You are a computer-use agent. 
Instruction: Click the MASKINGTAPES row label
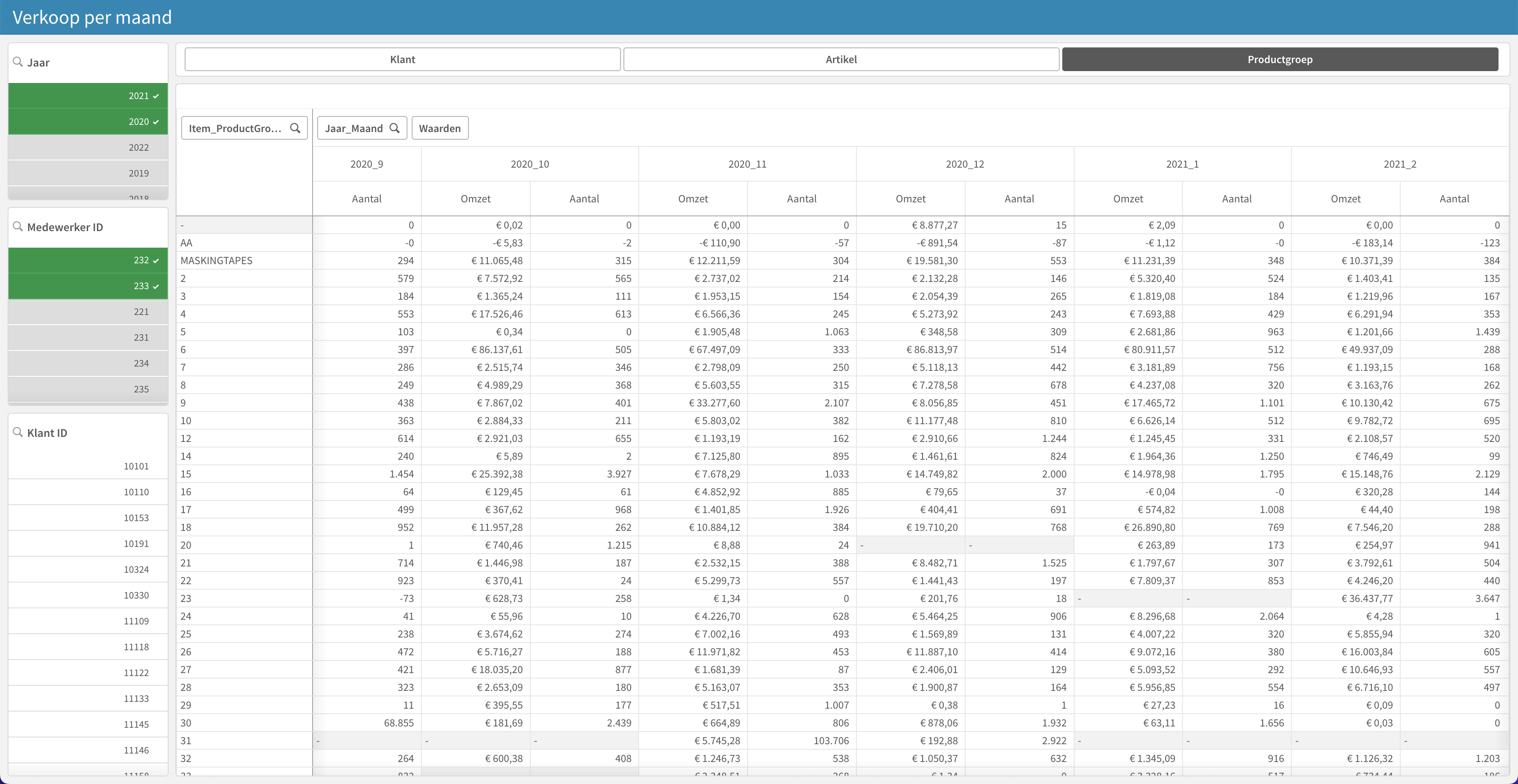tap(216, 260)
